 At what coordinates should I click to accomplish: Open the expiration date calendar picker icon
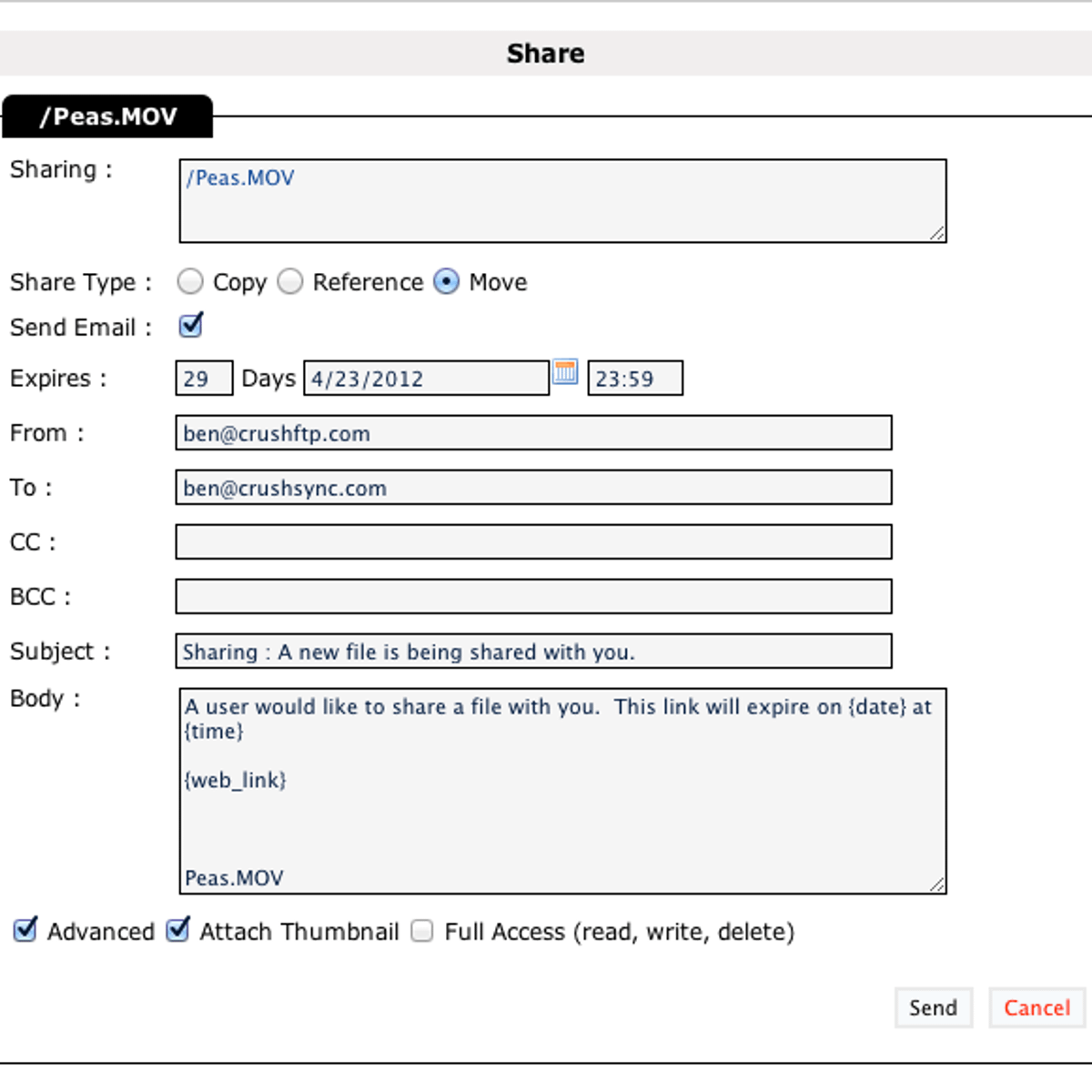(x=565, y=371)
